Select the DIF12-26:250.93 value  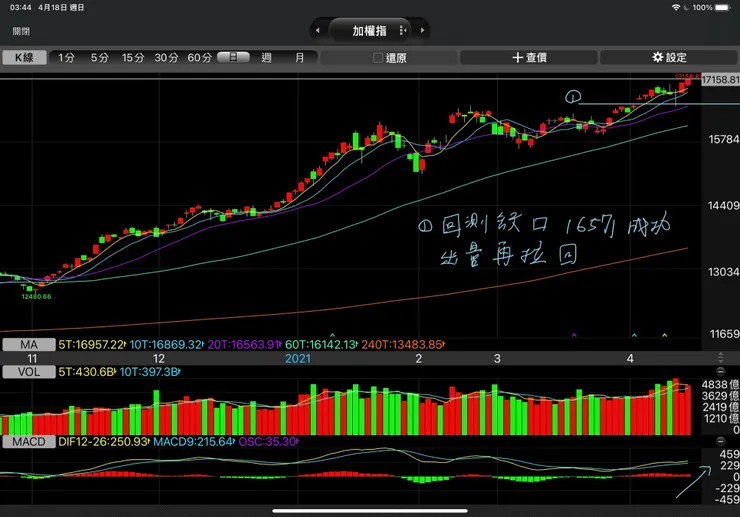click(x=103, y=442)
